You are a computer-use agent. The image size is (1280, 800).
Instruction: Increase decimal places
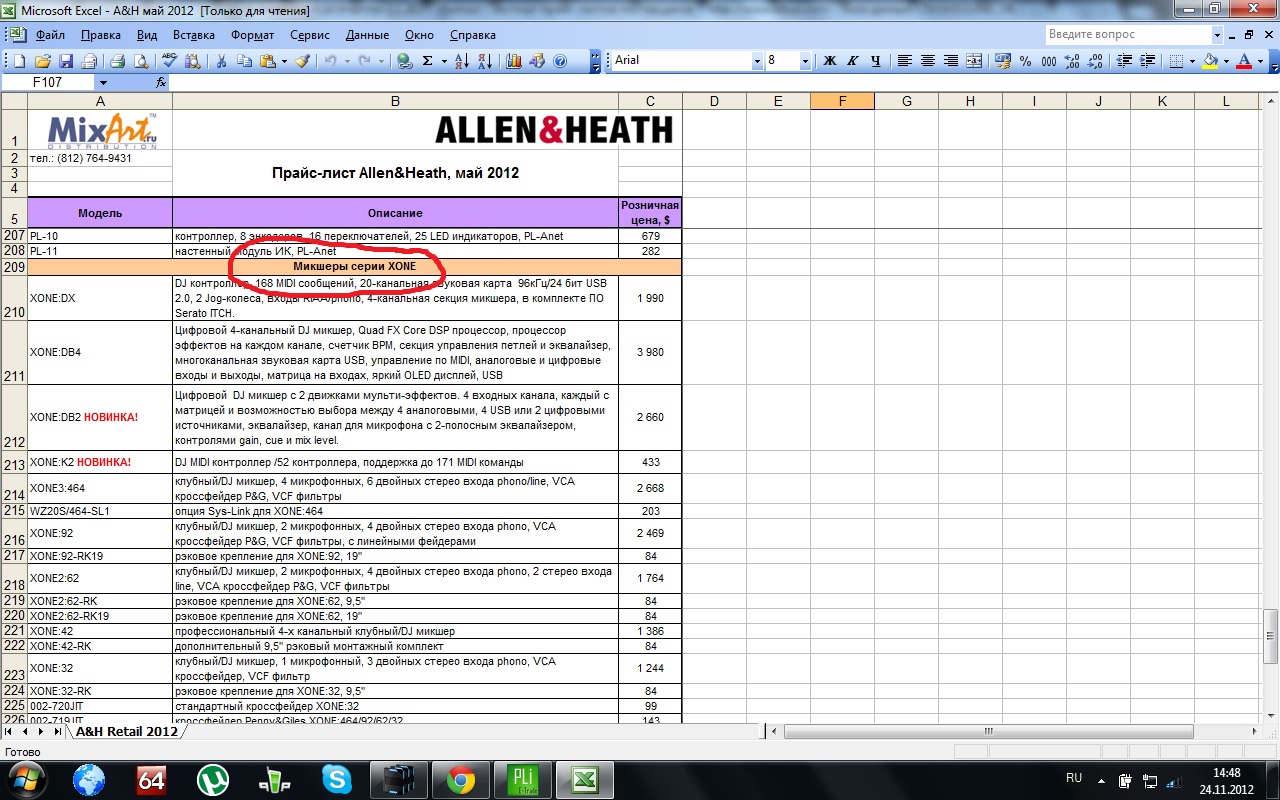tap(1073, 61)
